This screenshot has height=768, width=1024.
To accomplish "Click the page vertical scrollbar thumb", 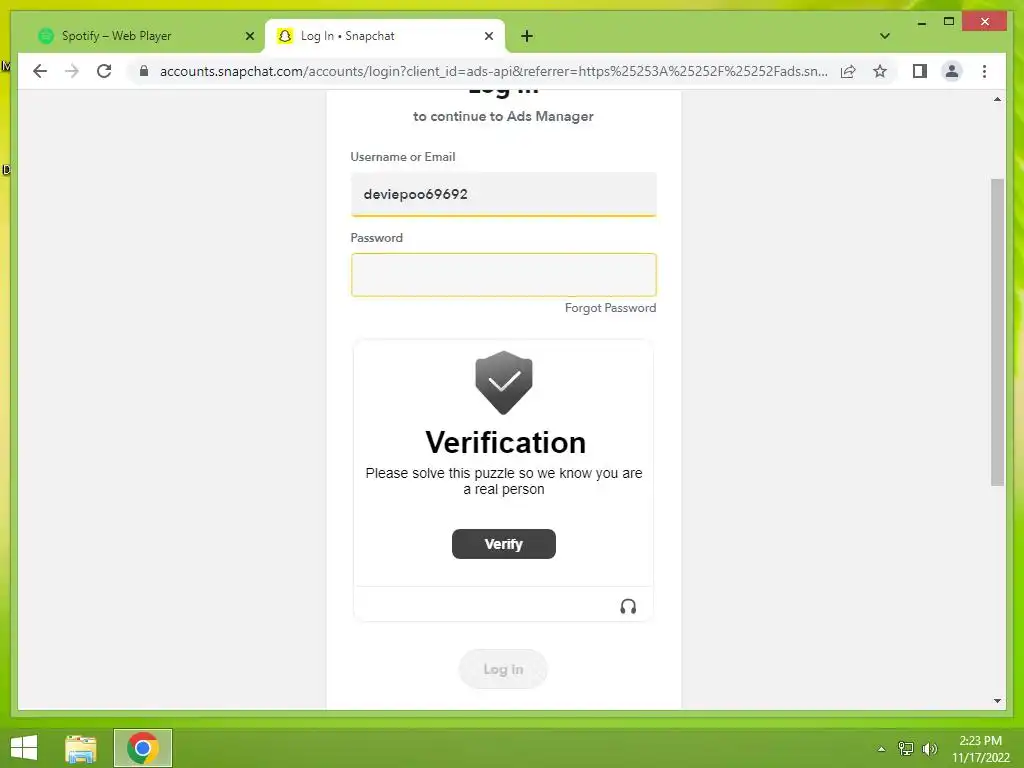I will click(x=997, y=332).
